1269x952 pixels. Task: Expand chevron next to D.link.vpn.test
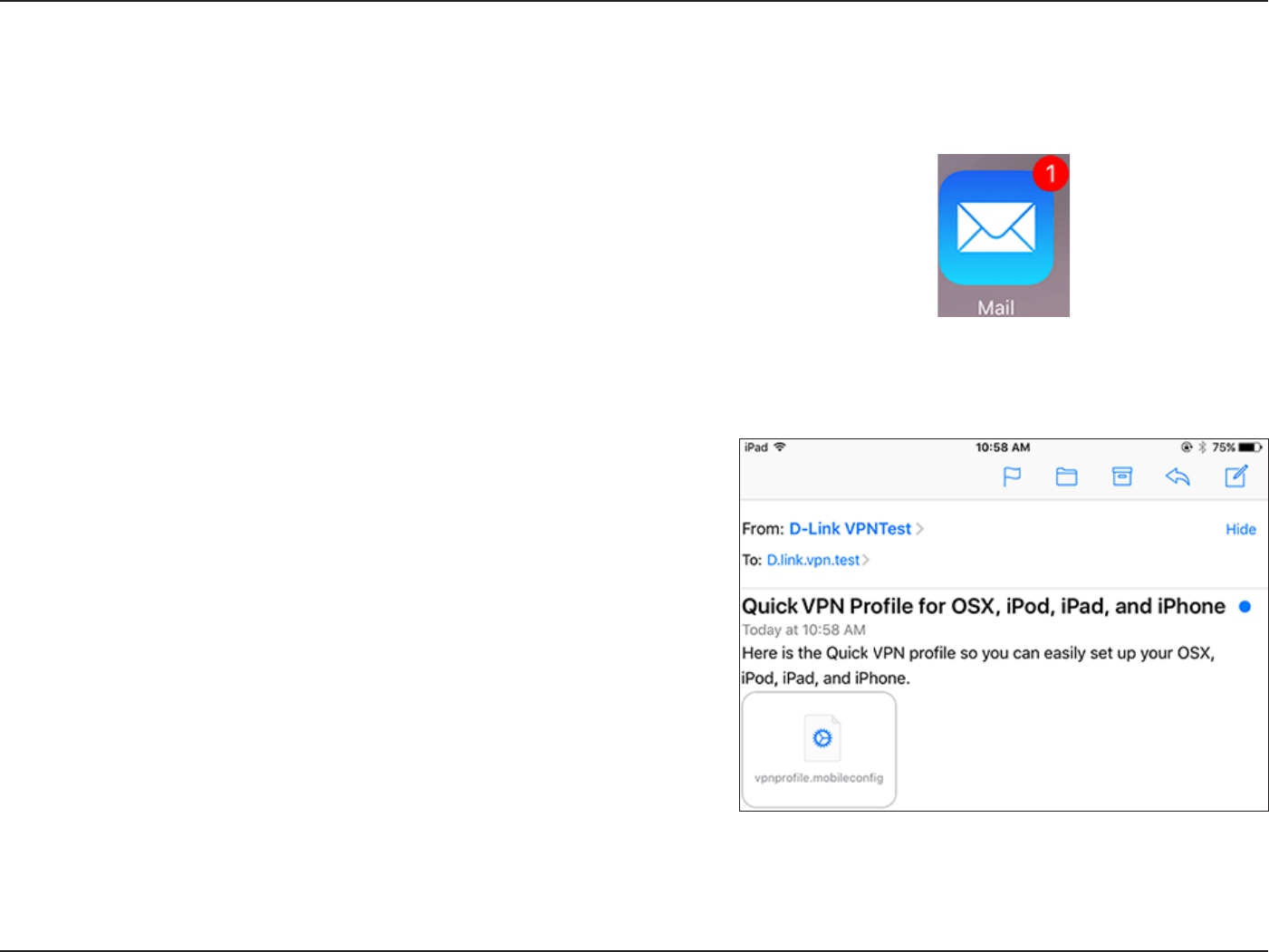[x=866, y=560]
